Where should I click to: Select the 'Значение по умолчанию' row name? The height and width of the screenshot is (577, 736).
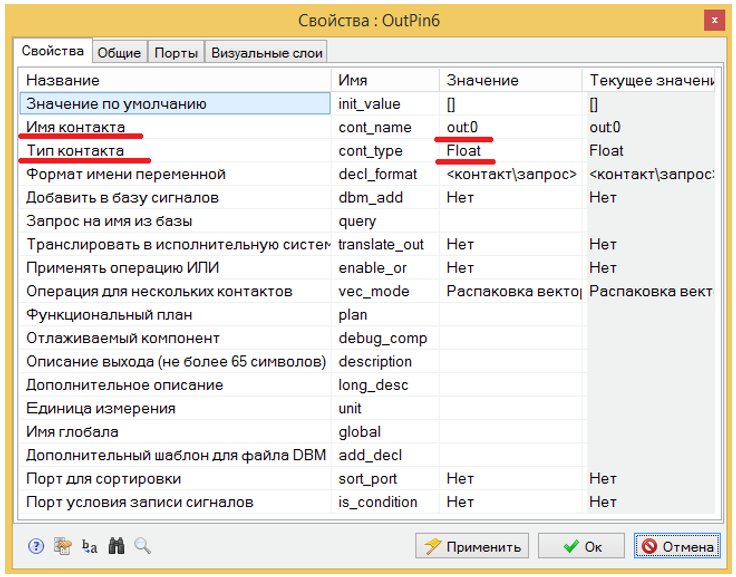[175, 103]
